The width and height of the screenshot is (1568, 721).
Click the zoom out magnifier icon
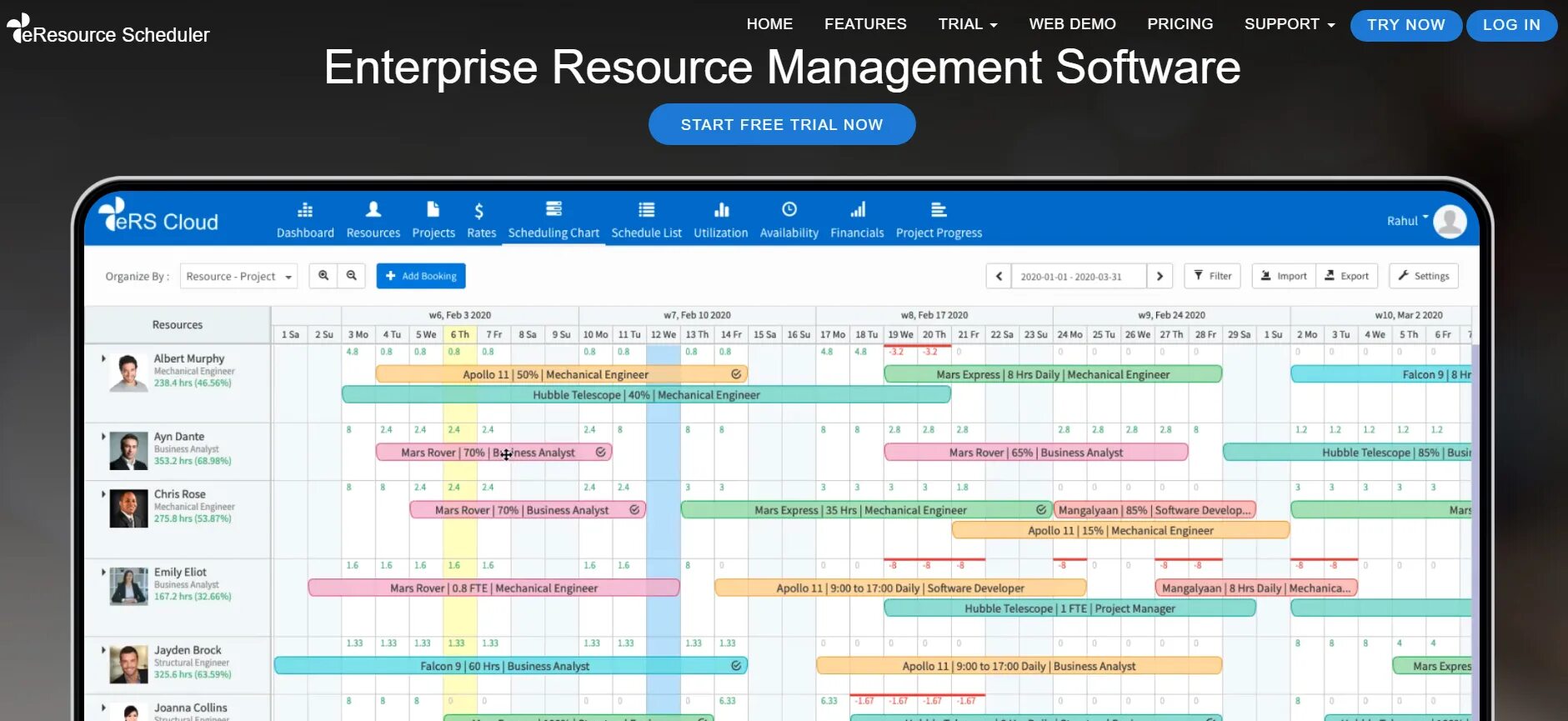(352, 276)
